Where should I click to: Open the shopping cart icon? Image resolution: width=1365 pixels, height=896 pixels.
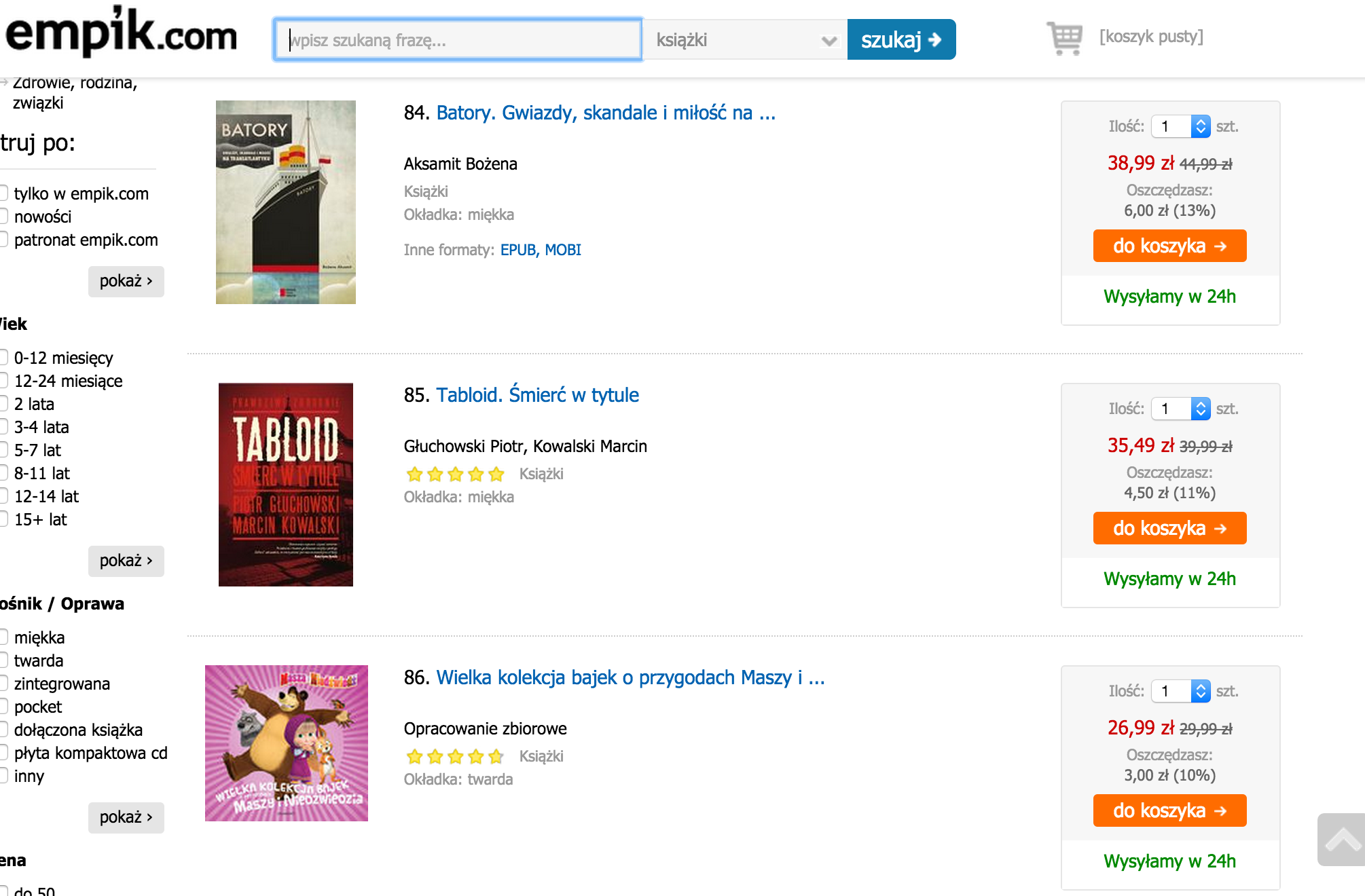[x=1064, y=38]
